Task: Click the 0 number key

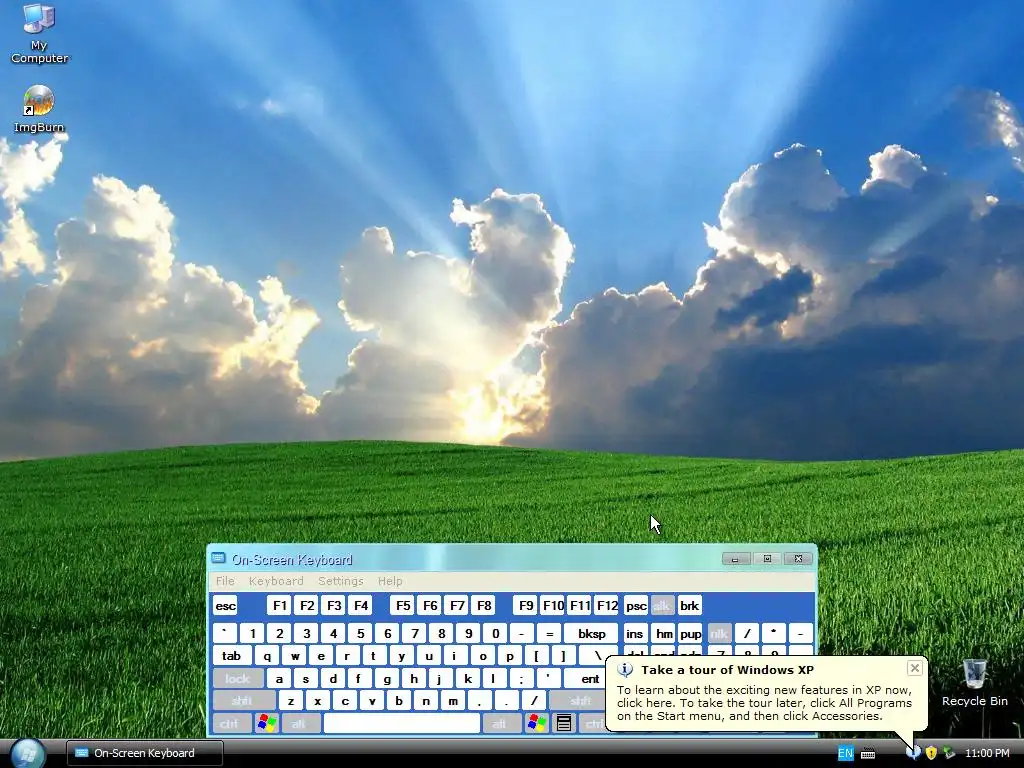Action: (496, 633)
